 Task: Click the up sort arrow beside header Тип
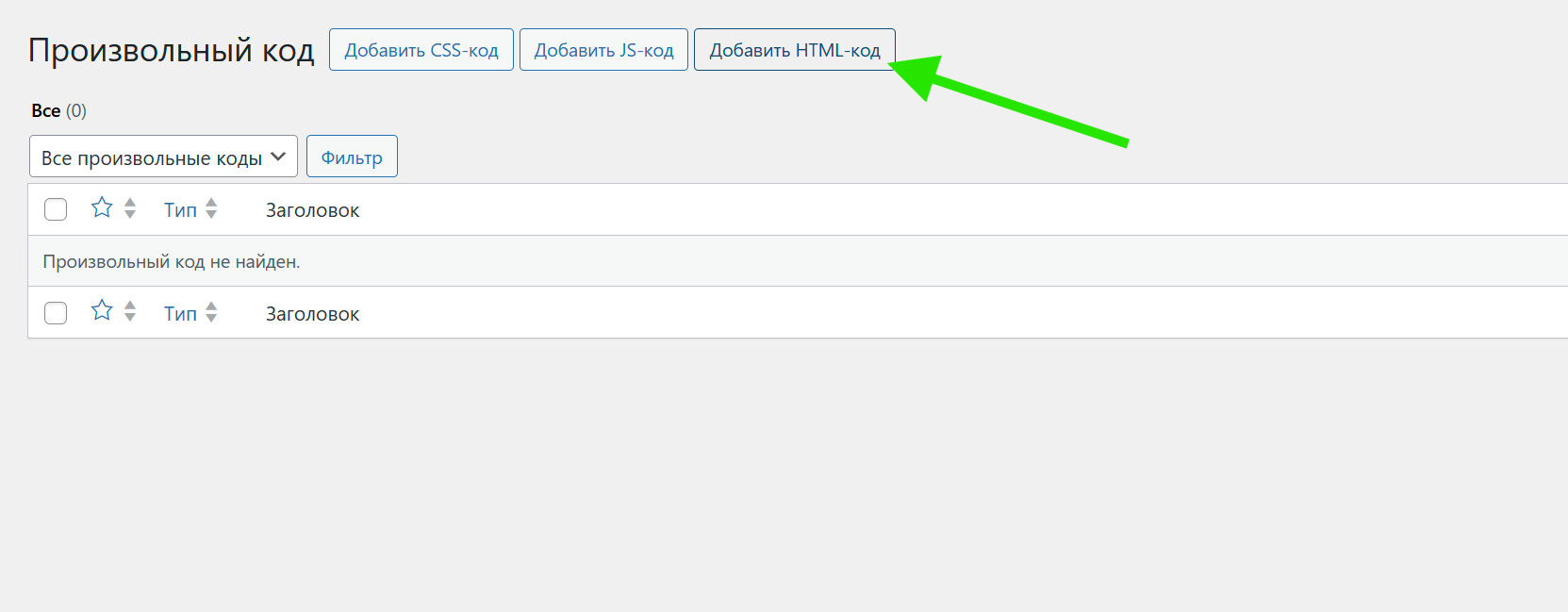(211, 203)
